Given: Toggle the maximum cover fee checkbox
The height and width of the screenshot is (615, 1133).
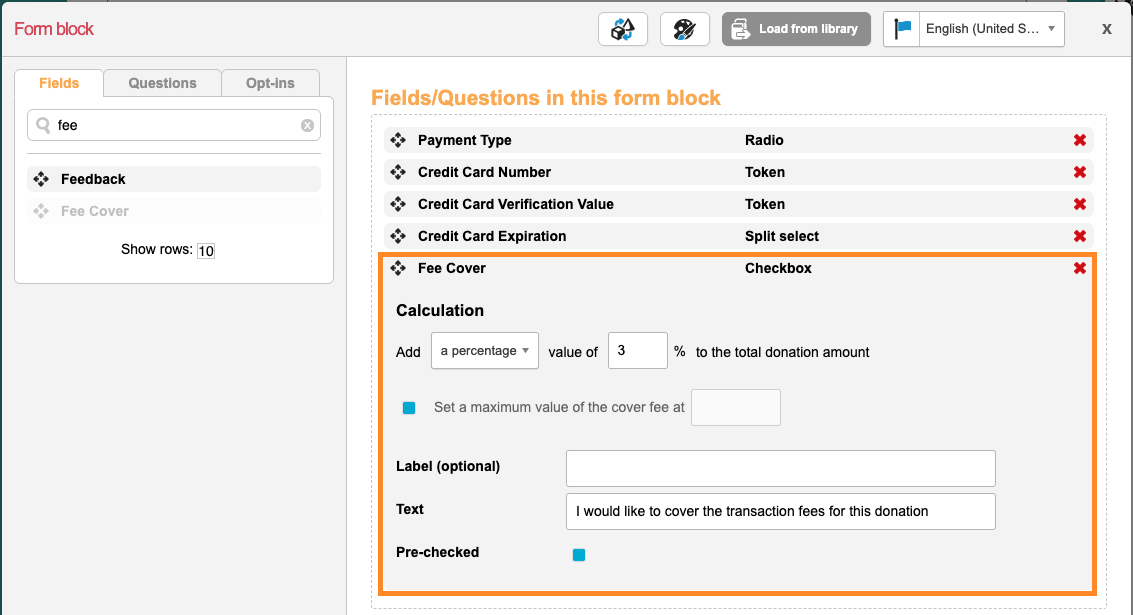Looking at the screenshot, I should tap(409, 408).
